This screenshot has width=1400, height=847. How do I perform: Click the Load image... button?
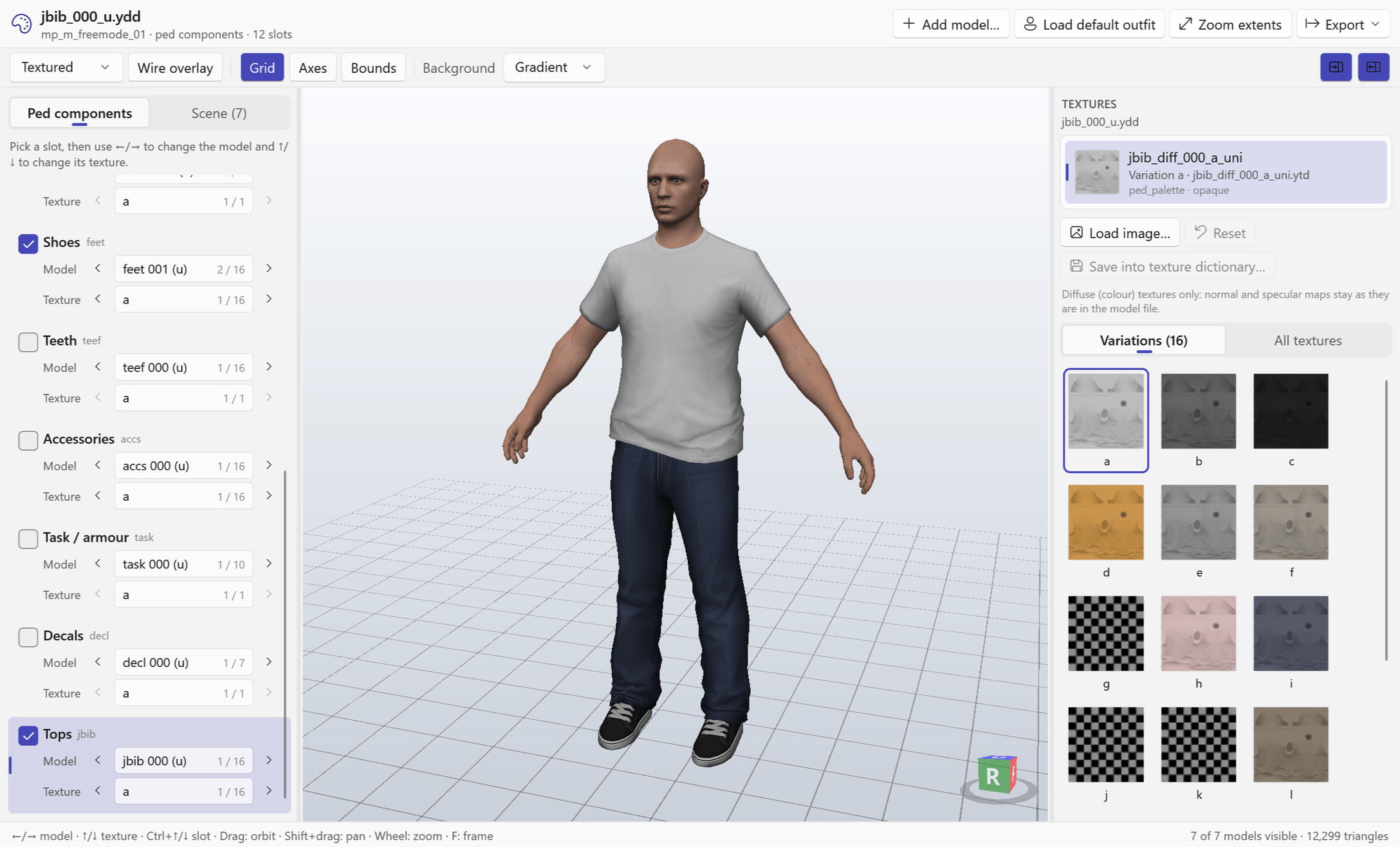1119,233
